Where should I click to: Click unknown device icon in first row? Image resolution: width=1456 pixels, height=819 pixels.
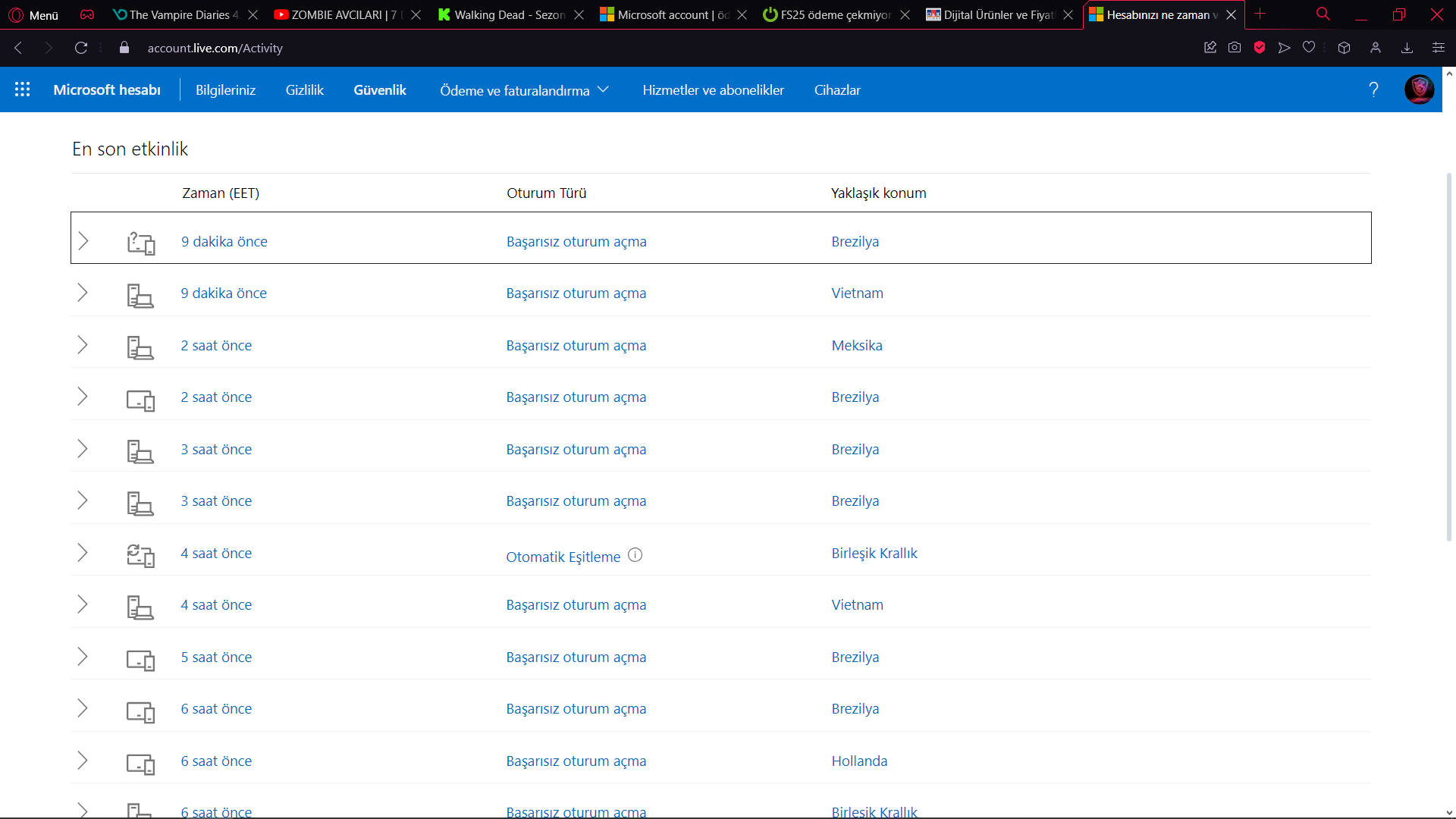point(140,243)
